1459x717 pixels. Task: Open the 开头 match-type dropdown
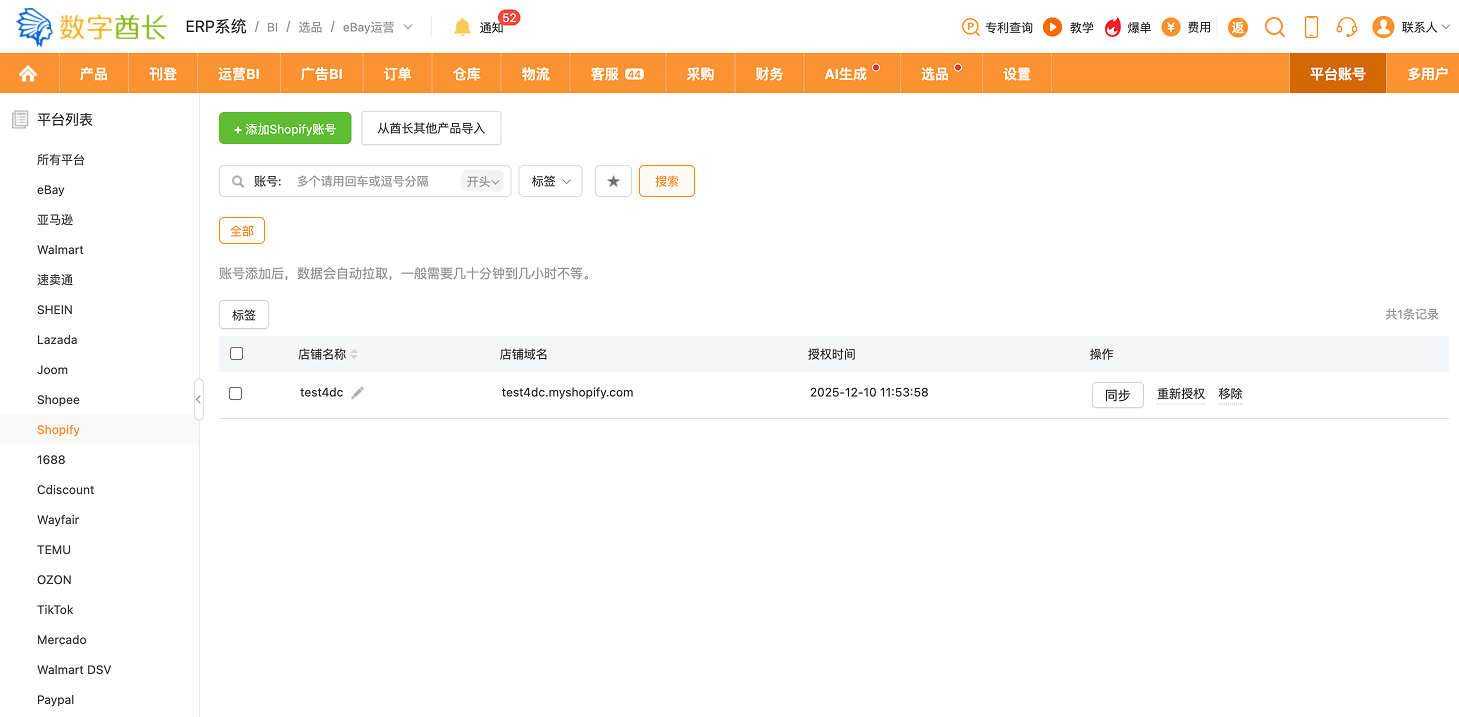pyautogui.click(x=484, y=181)
